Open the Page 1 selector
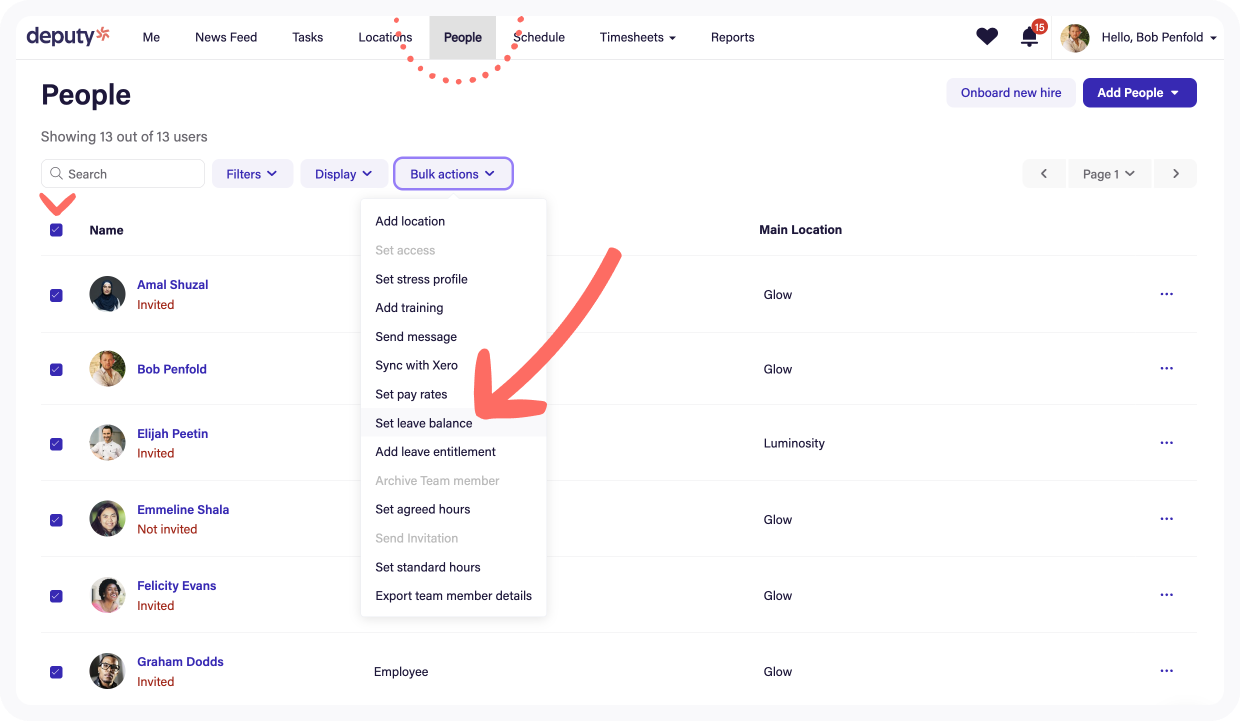1240x721 pixels. (1109, 174)
